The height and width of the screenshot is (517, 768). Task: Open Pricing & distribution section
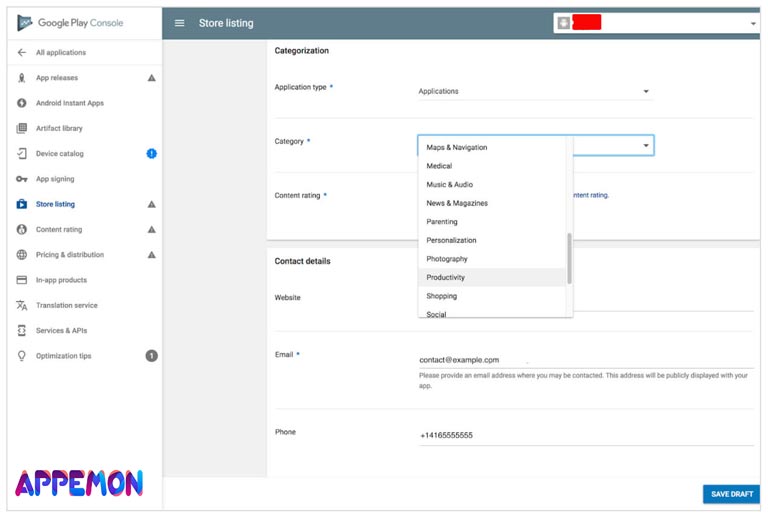[x=70, y=255]
